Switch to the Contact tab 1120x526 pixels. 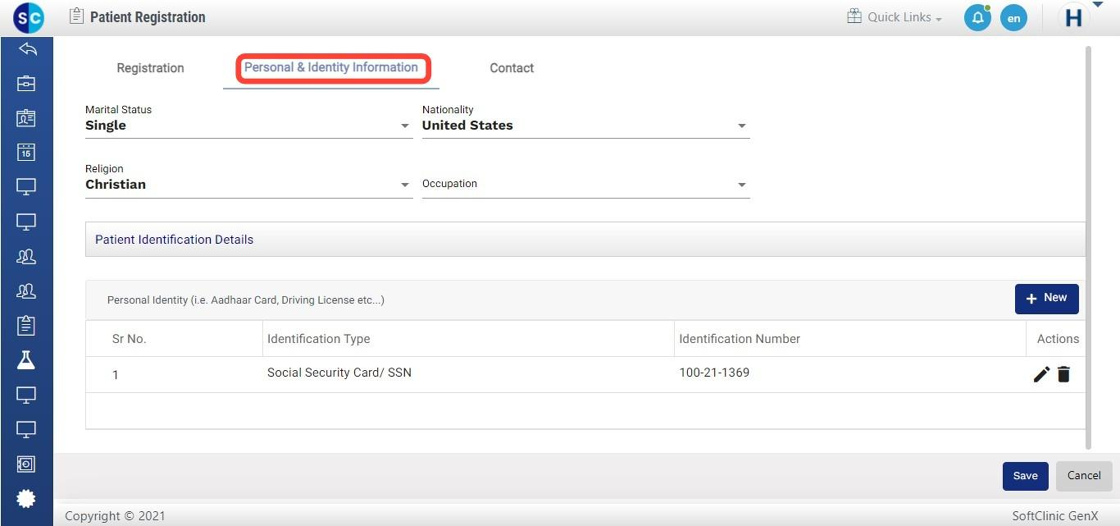click(x=511, y=68)
